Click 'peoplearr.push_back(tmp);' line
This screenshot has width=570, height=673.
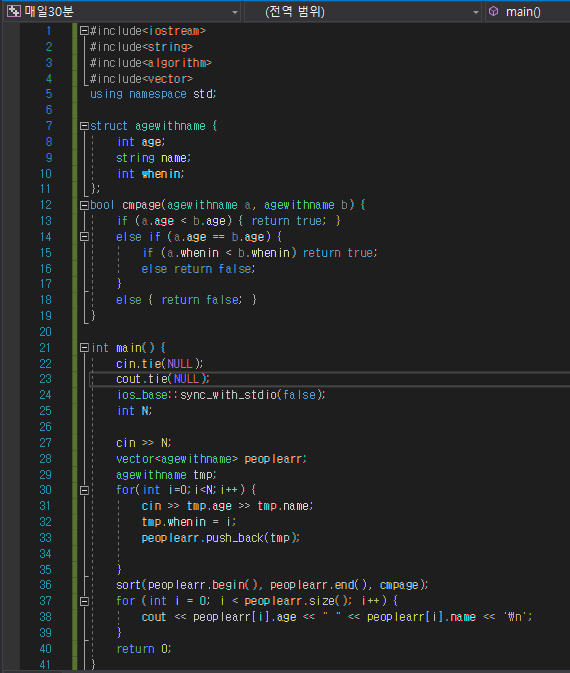[x=221, y=538]
